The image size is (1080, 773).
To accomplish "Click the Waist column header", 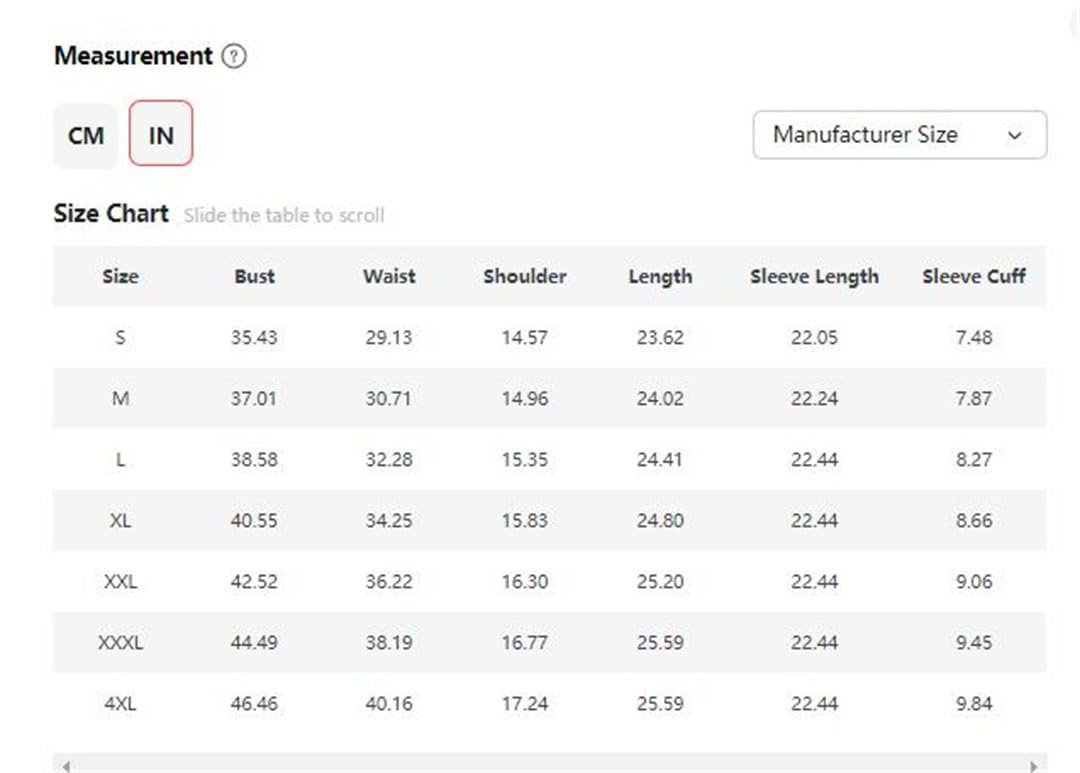I will (x=389, y=276).
